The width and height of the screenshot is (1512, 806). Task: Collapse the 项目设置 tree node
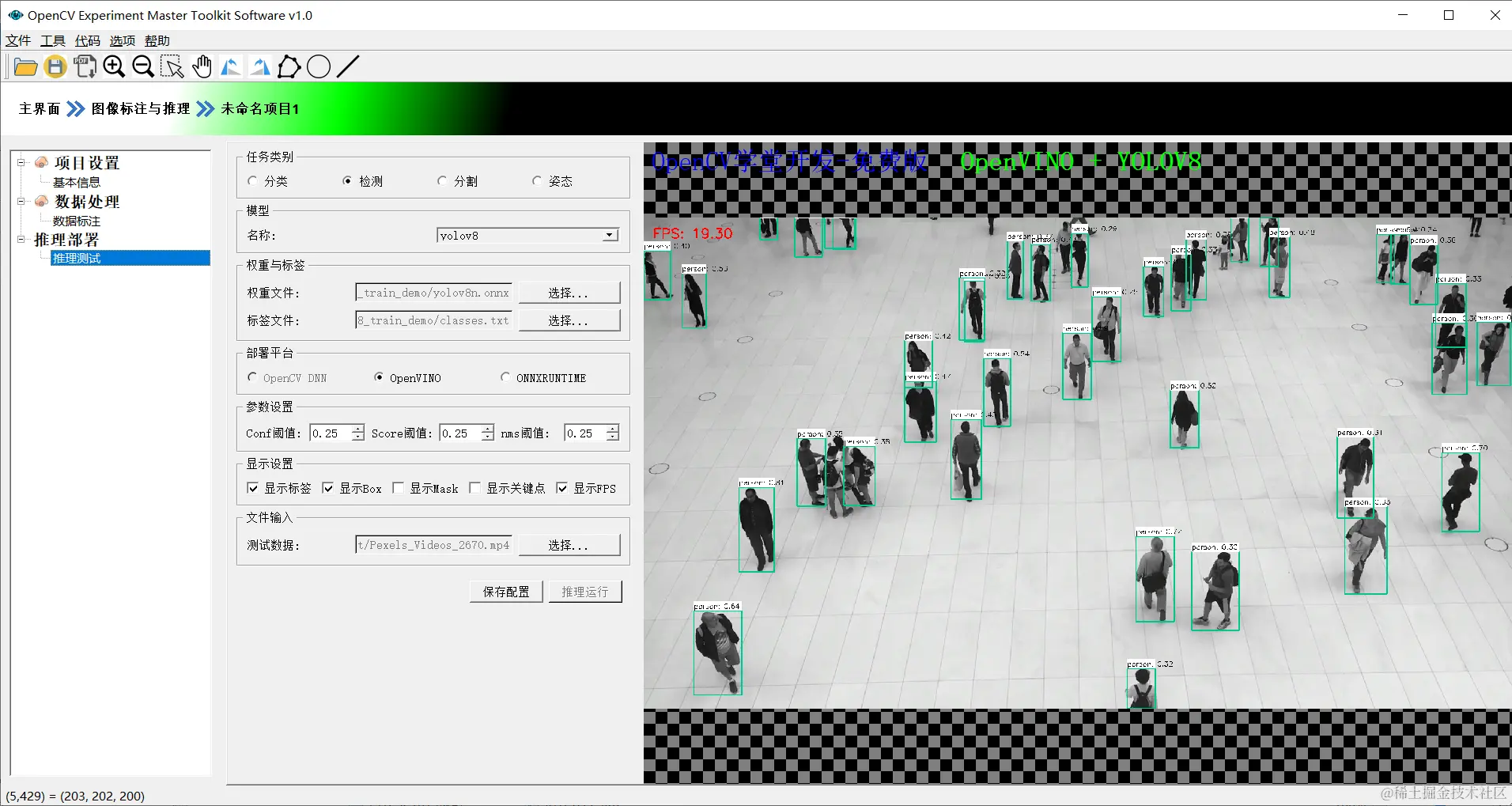pyautogui.click(x=21, y=162)
